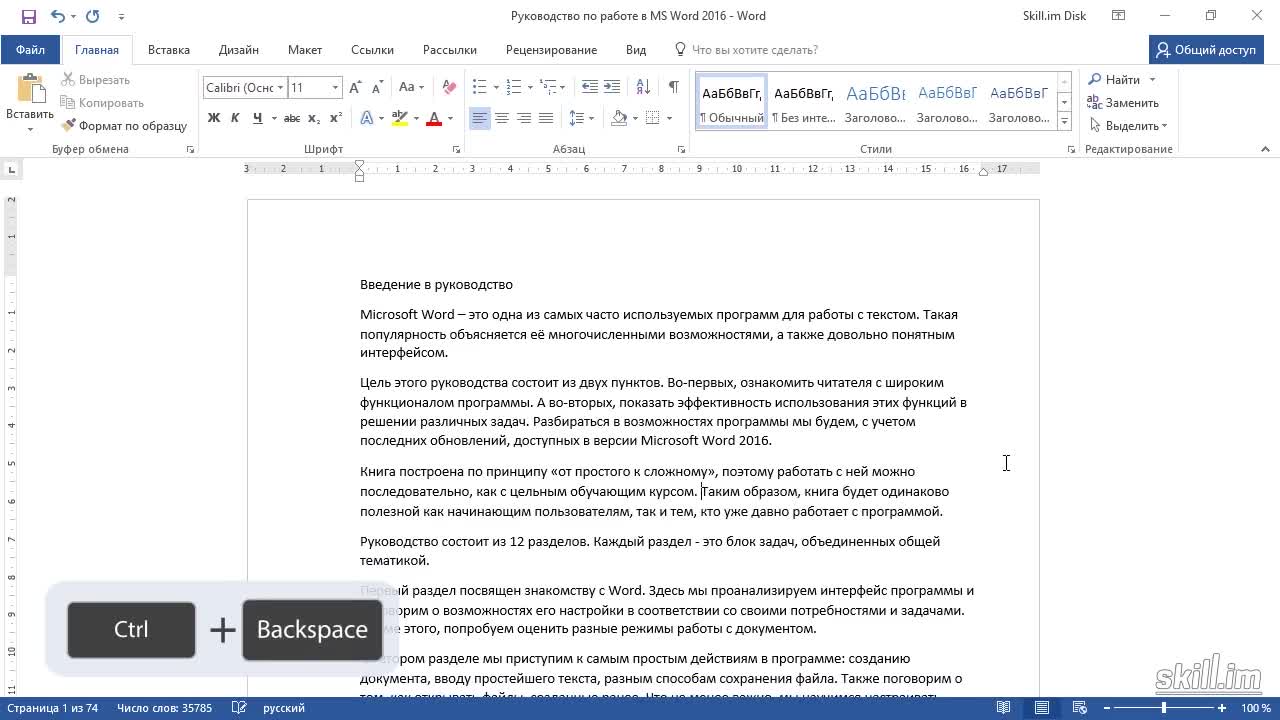Click the Заменить button
The width and height of the screenshot is (1280, 720).
click(x=1123, y=103)
